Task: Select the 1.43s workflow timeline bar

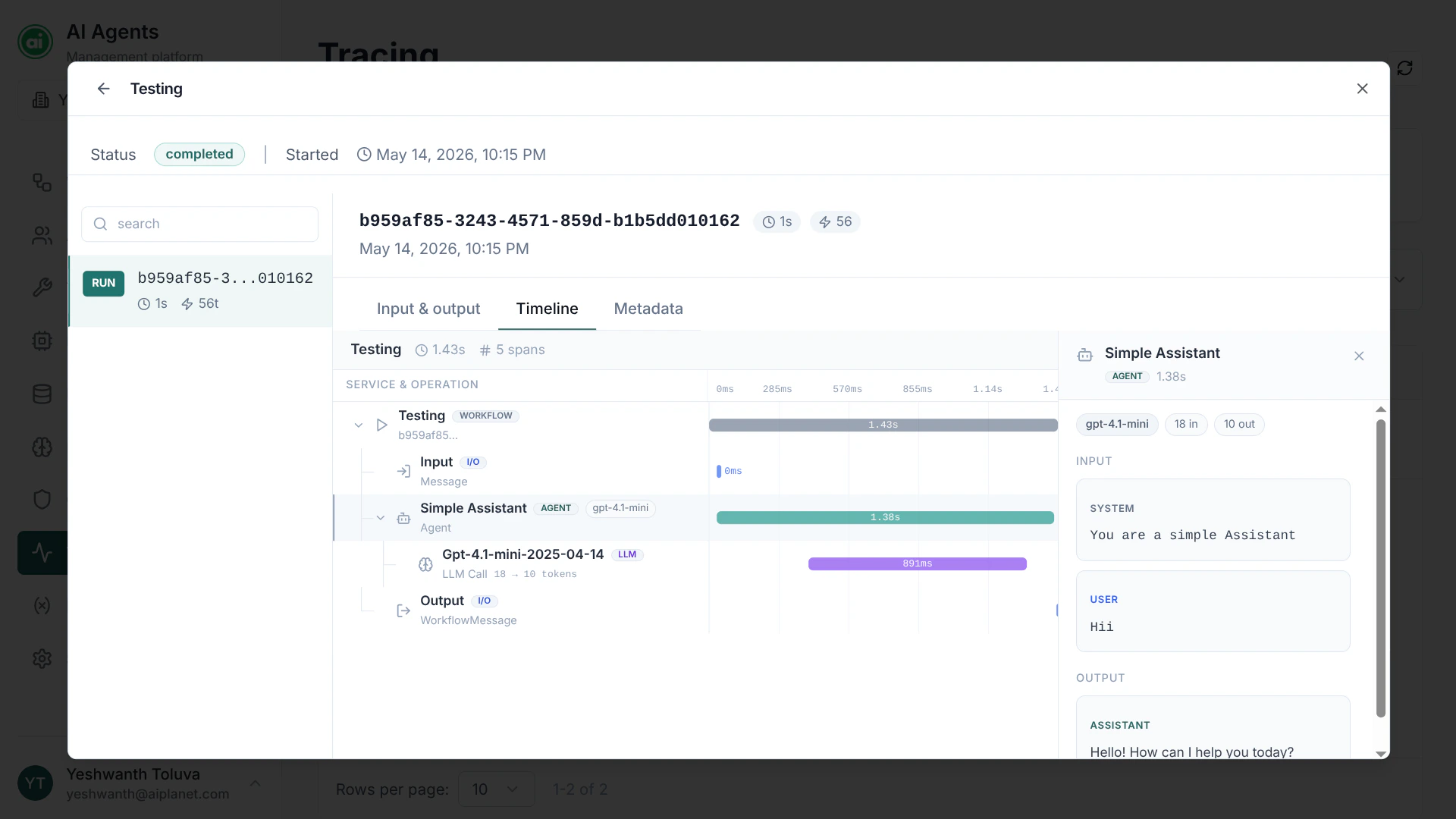Action: [x=883, y=425]
